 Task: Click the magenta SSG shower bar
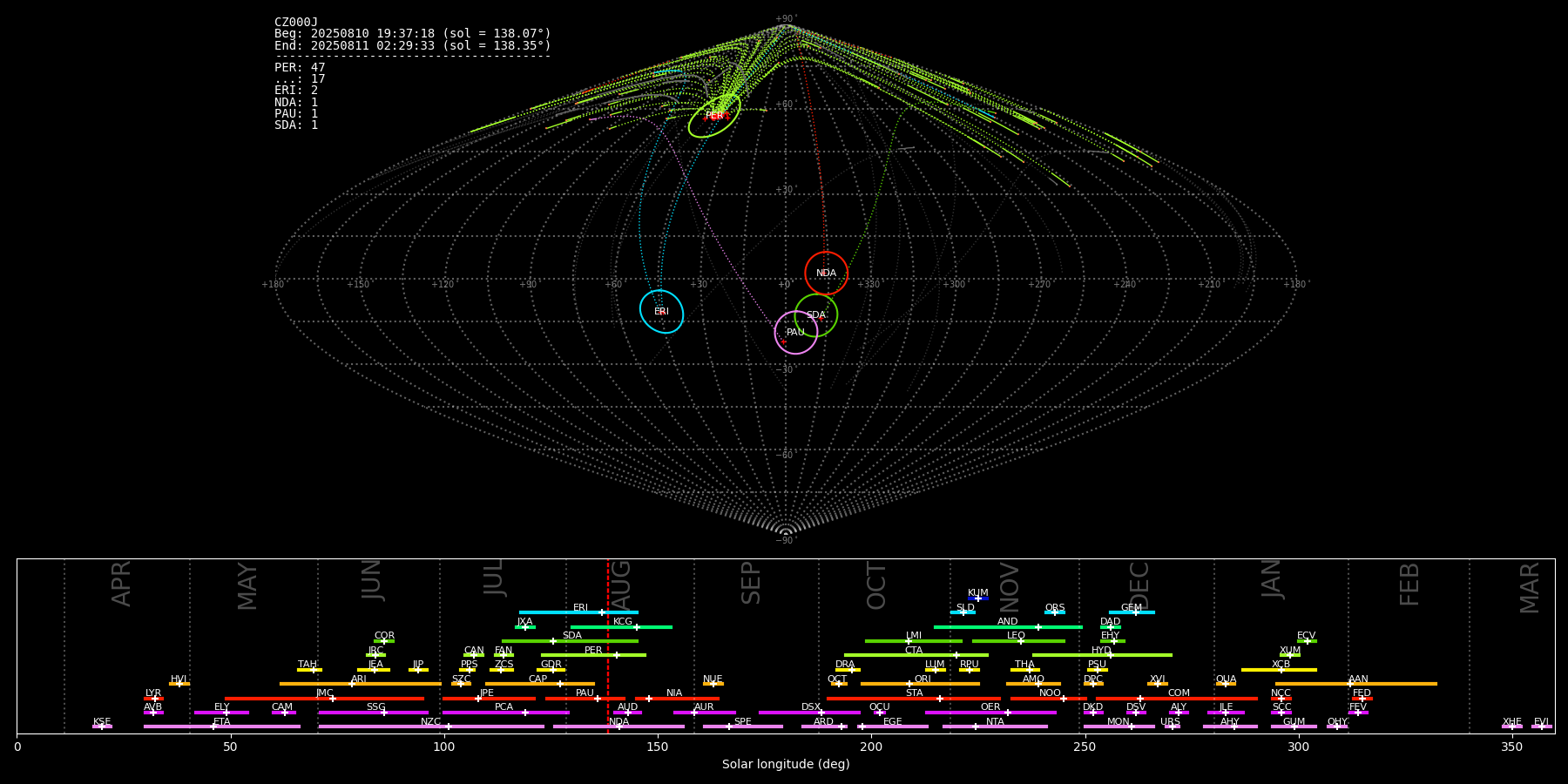[x=373, y=713]
